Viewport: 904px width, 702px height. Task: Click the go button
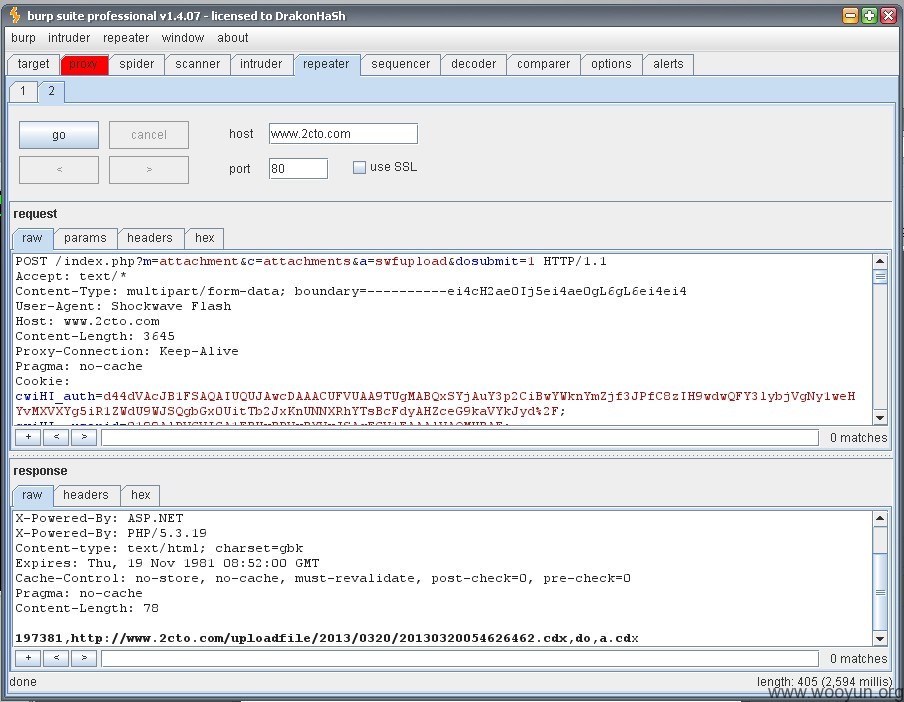pos(59,135)
